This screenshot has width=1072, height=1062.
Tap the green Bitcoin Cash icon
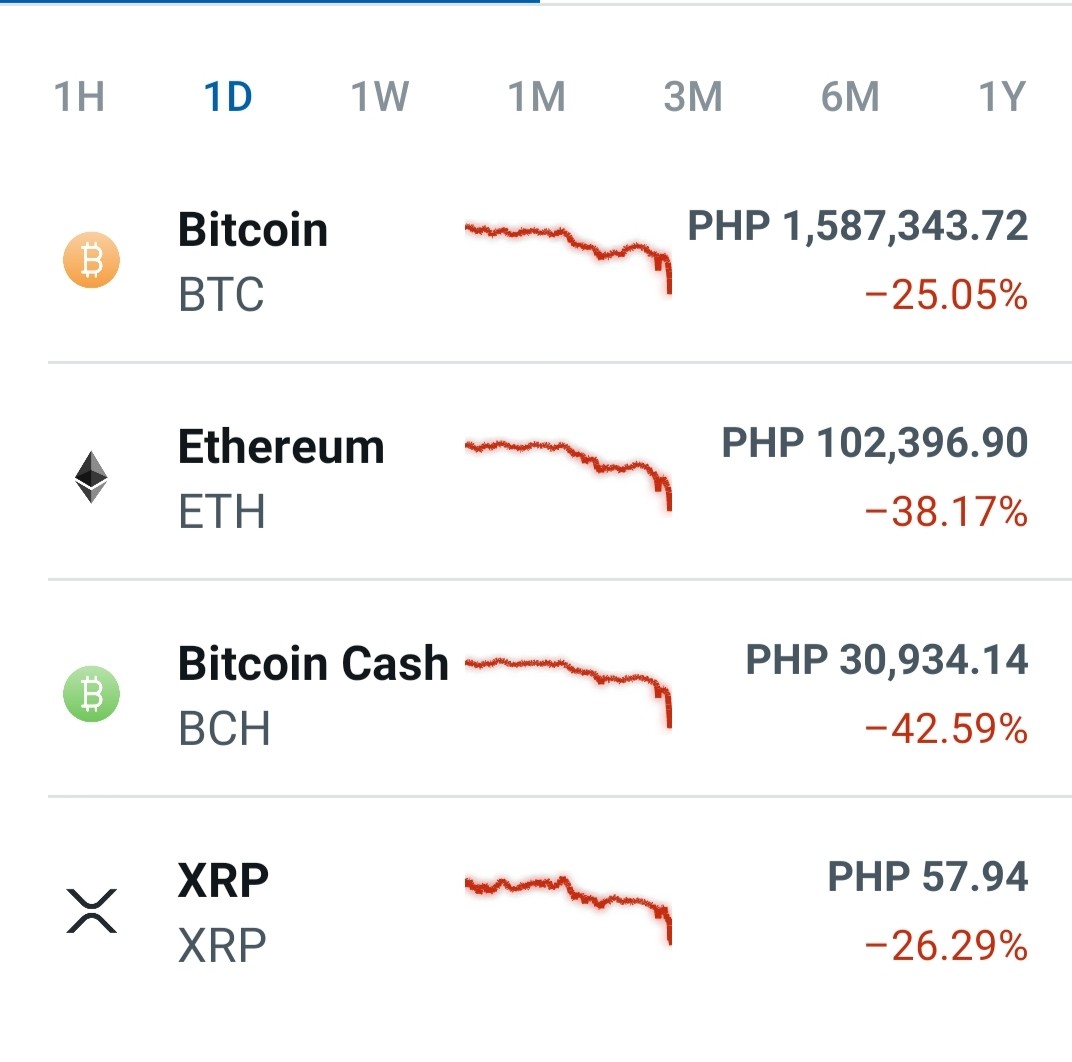tap(91, 694)
